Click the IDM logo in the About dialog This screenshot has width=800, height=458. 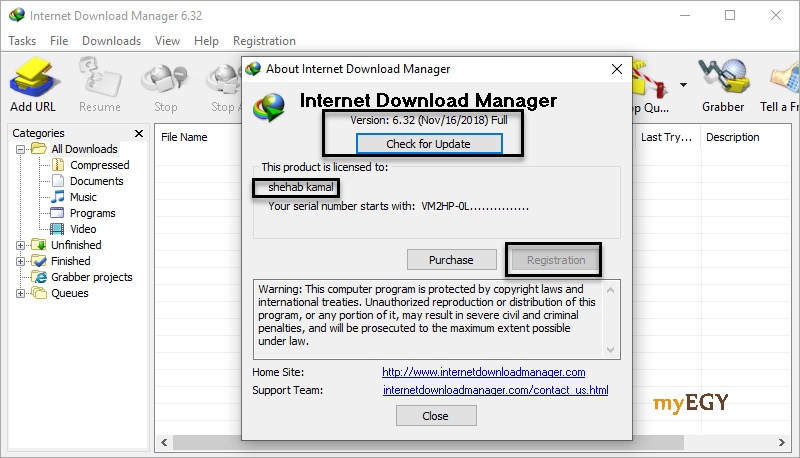click(270, 106)
